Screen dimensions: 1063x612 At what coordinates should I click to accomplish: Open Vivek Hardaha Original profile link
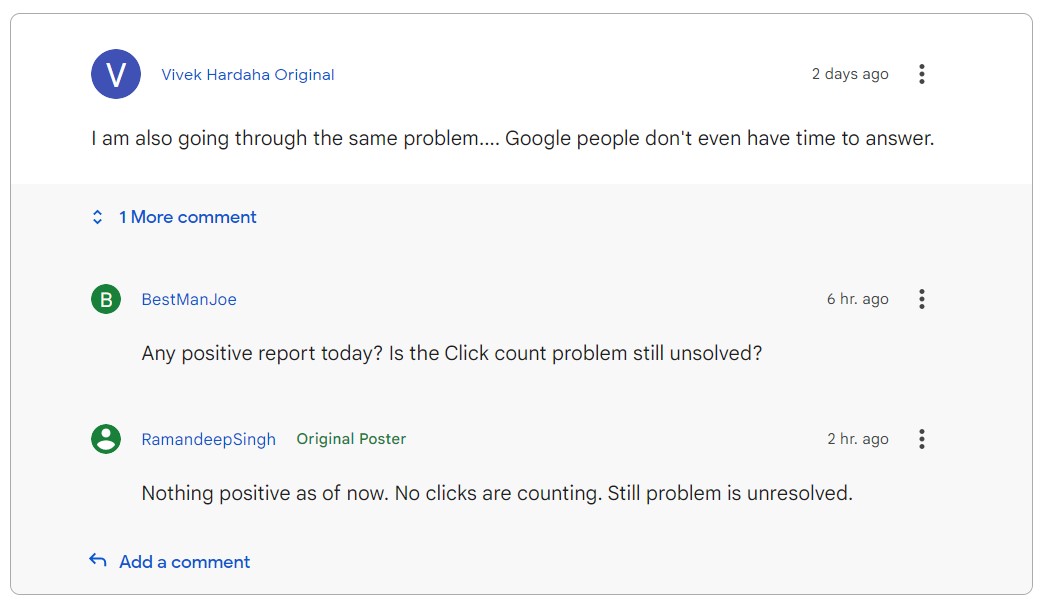(247, 75)
